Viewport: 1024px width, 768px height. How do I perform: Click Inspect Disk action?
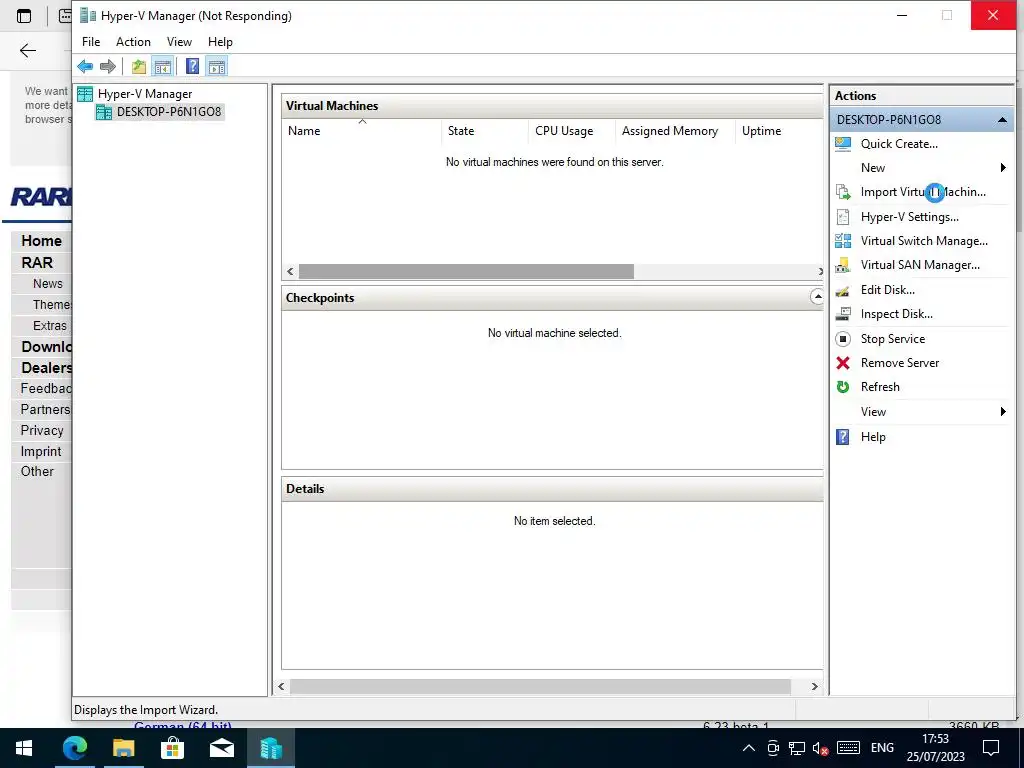pyautogui.click(x=896, y=314)
